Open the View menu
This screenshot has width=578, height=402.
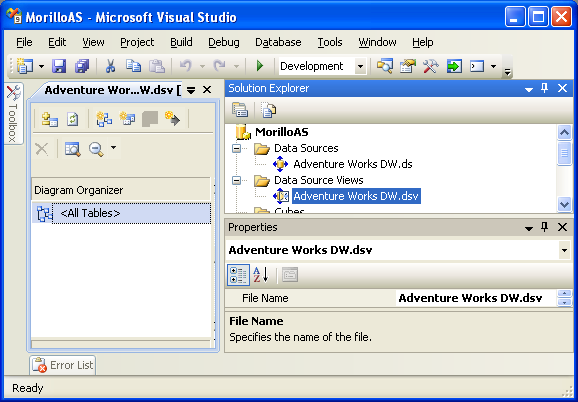(x=93, y=42)
